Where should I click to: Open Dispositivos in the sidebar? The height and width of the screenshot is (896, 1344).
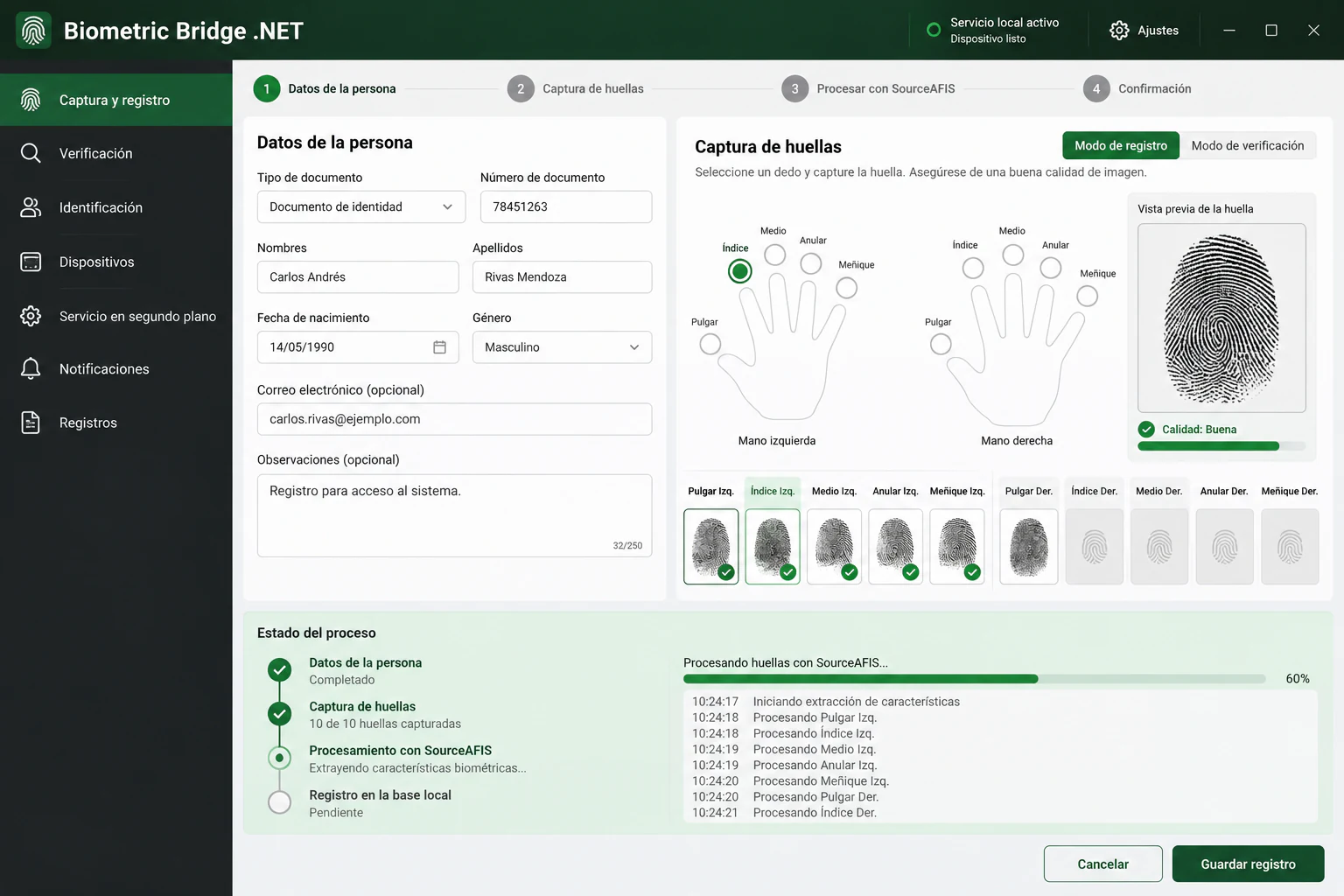pyautogui.click(x=116, y=262)
